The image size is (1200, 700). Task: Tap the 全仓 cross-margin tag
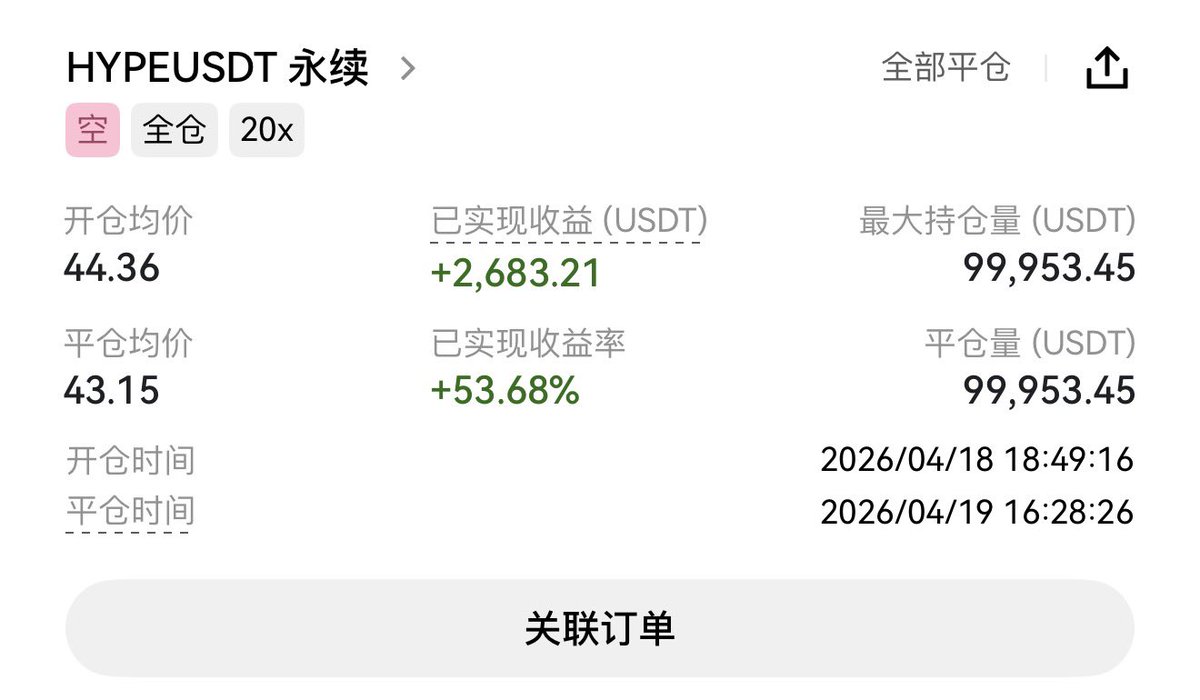(174, 130)
